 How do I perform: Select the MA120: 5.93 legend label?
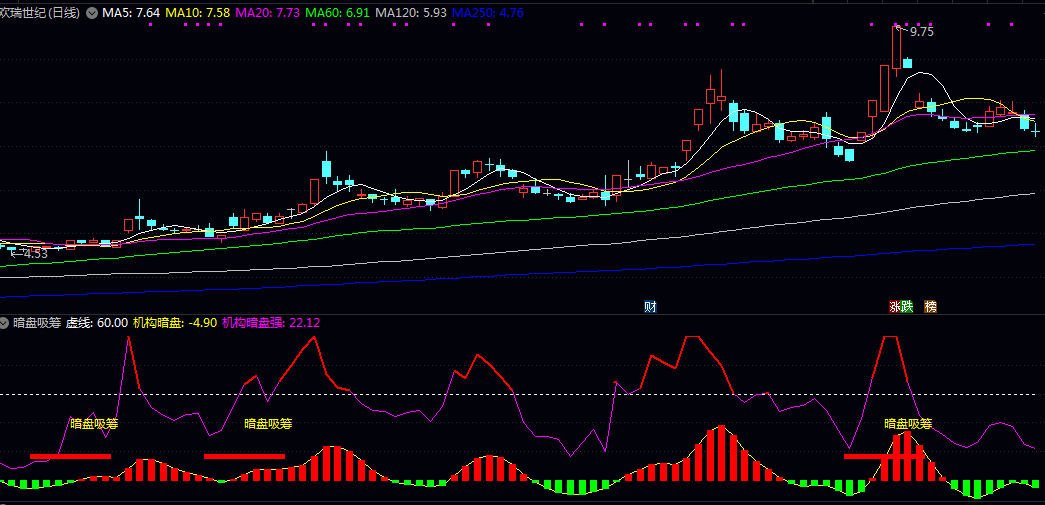pos(411,13)
